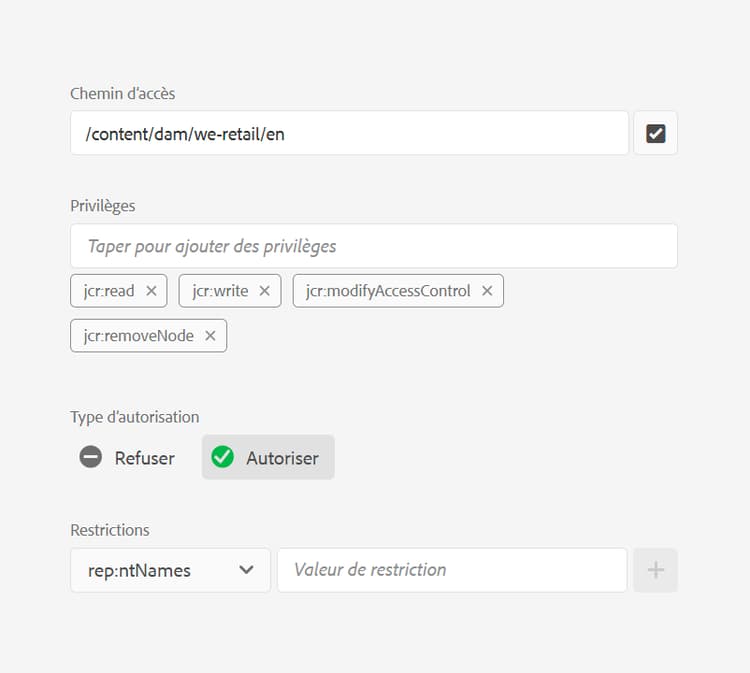Image resolution: width=750 pixels, height=673 pixels.
Task: Remove the jcr:write privilege tag
Action: 265,291
